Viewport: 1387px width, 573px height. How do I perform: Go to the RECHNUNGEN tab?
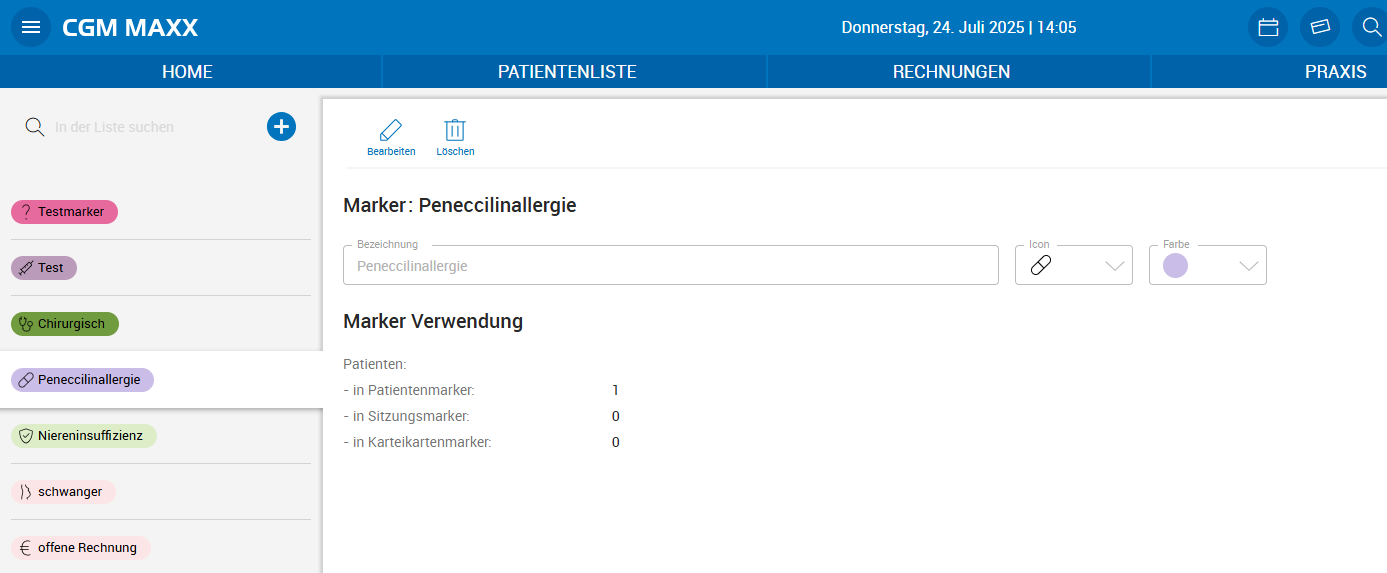tap(951, 72)
